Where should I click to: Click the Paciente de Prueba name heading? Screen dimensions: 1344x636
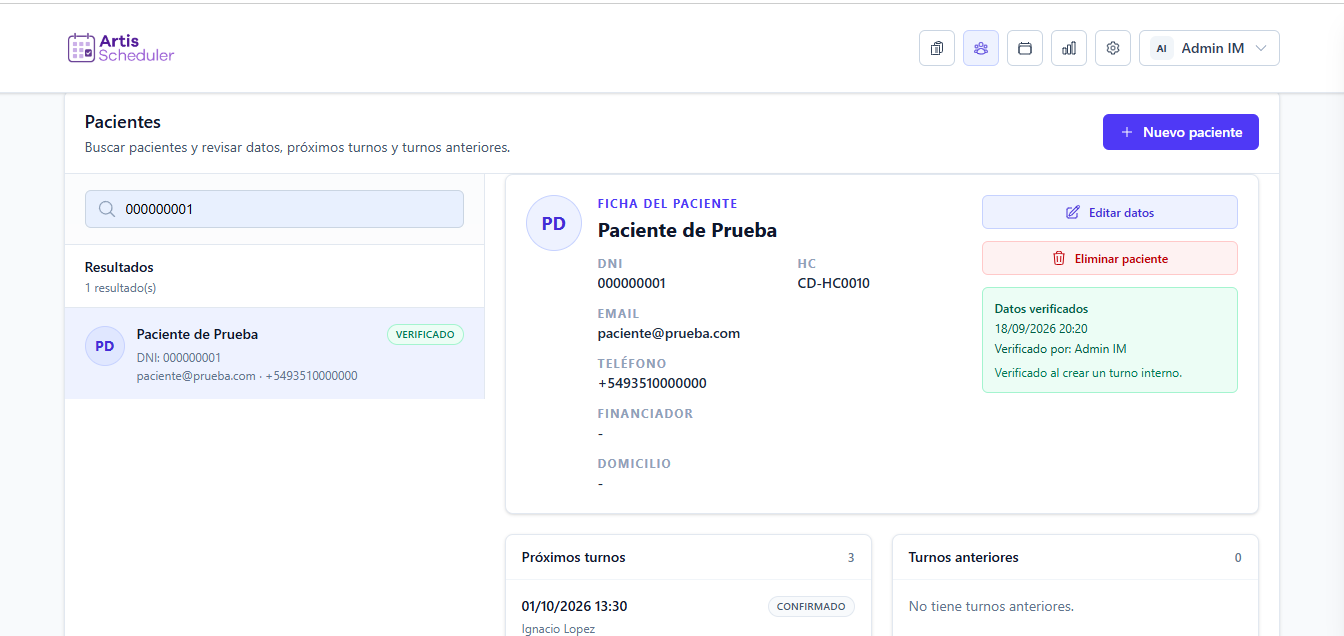pos(687,230)
